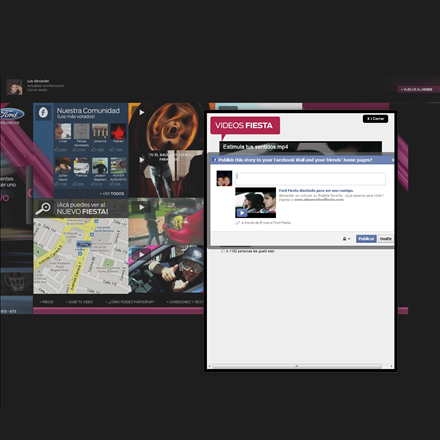Viewport: 440px width, 440px height.
Task: Open Johan David's thumbnail
Action: 63,165
